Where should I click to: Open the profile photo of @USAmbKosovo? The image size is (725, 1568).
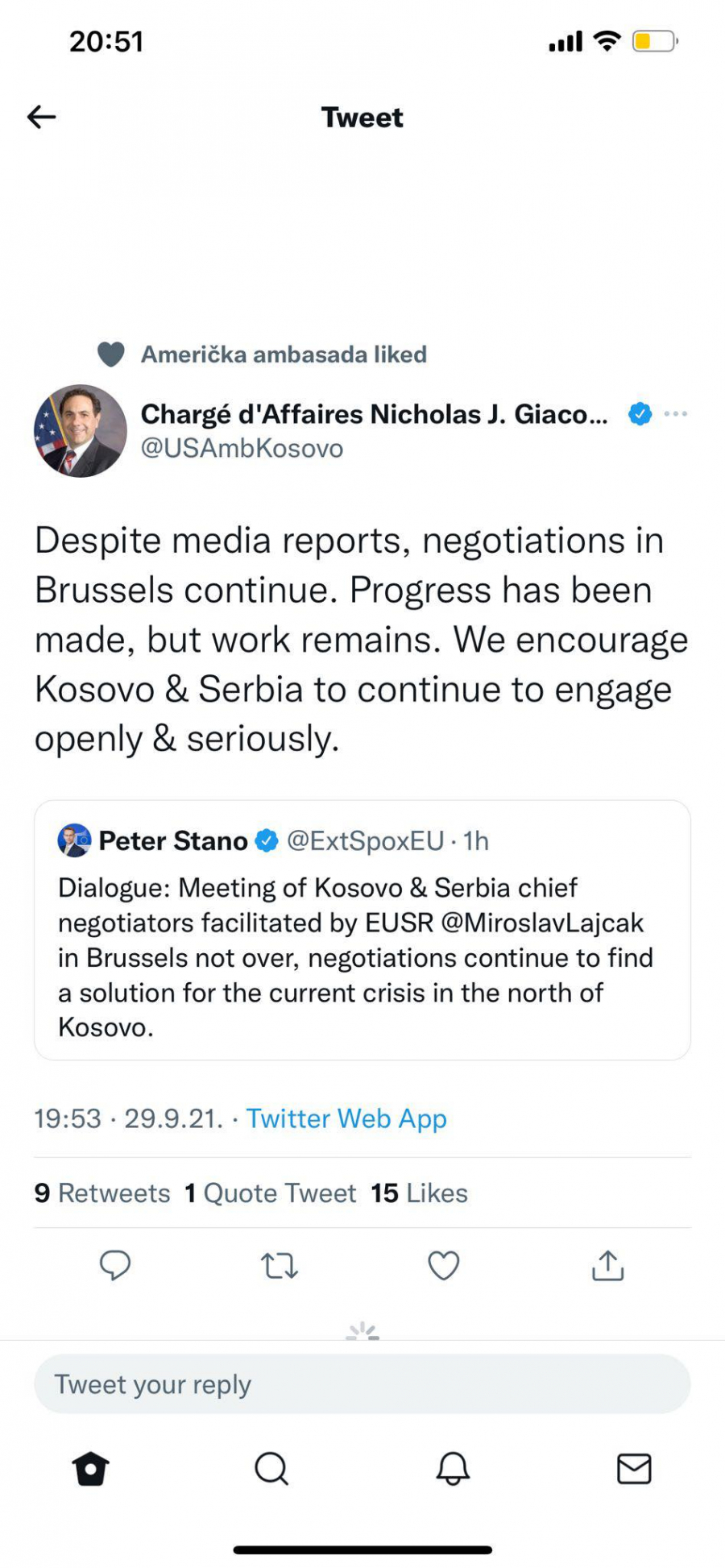coord(81,431)
